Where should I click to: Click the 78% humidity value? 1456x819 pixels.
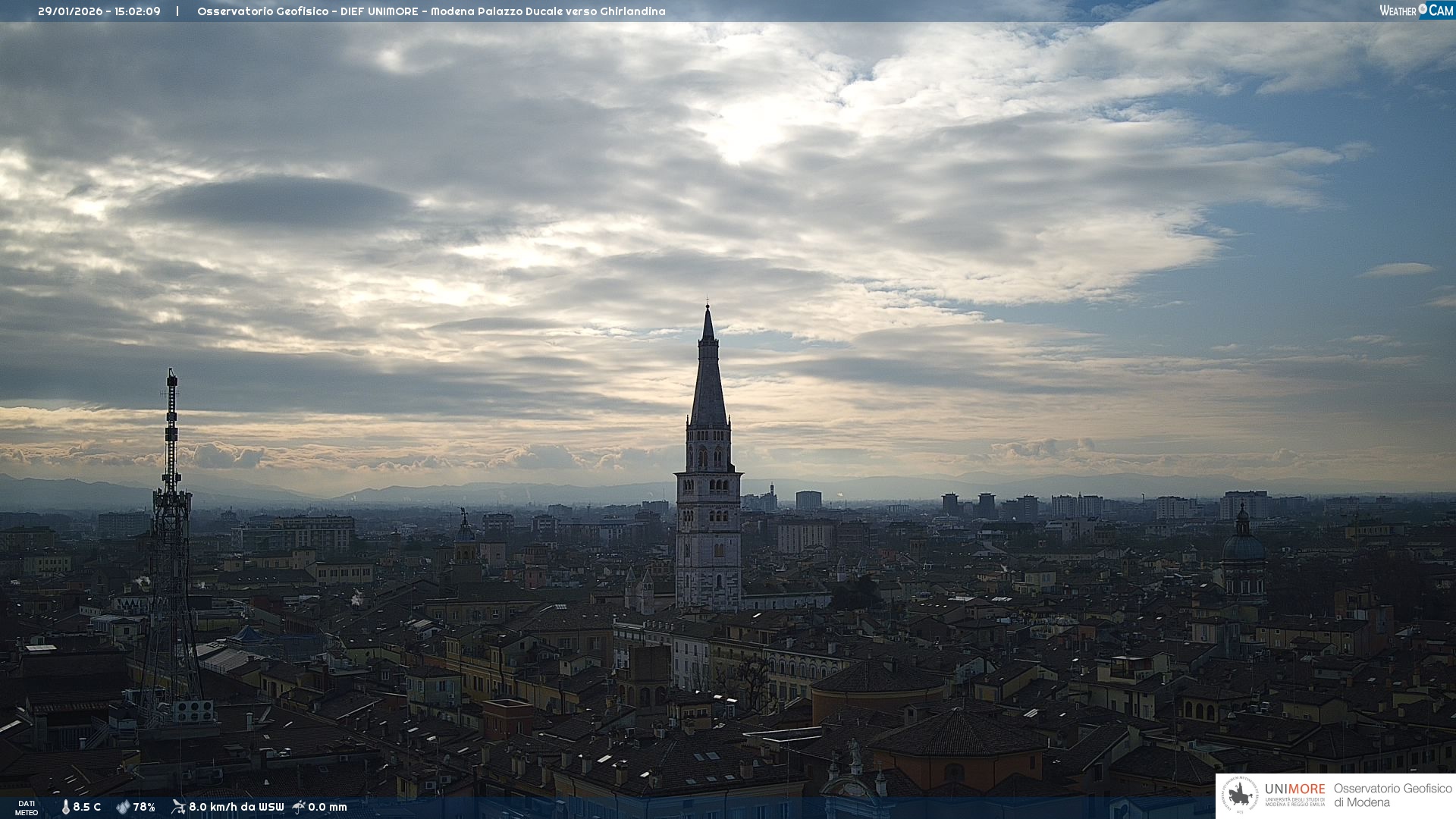(x=144, y=807)
